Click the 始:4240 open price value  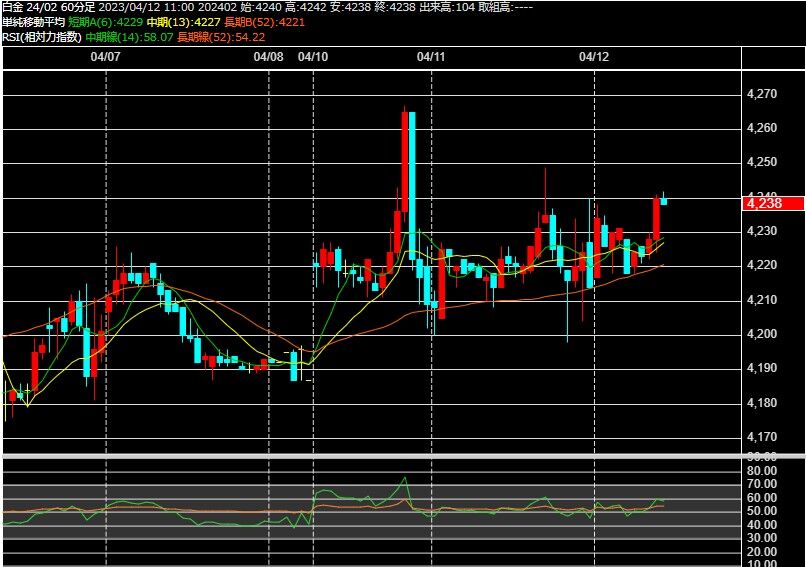(262, 7)
